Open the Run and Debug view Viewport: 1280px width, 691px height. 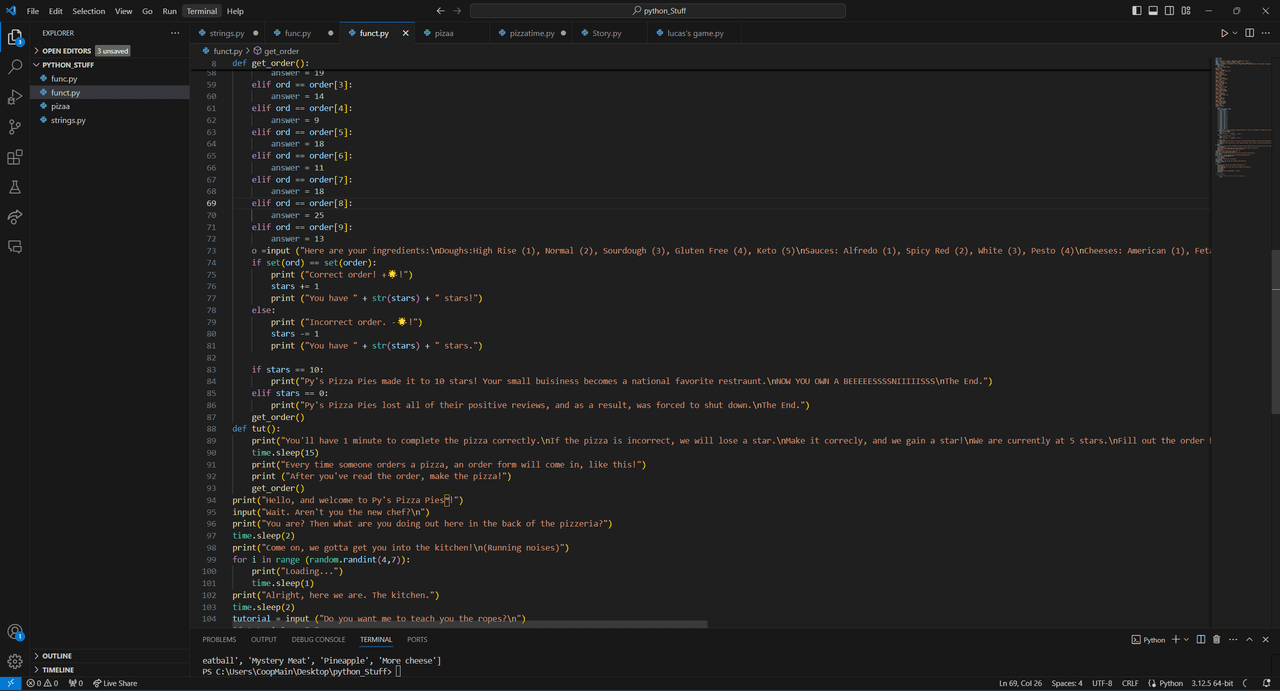(15, 97)
